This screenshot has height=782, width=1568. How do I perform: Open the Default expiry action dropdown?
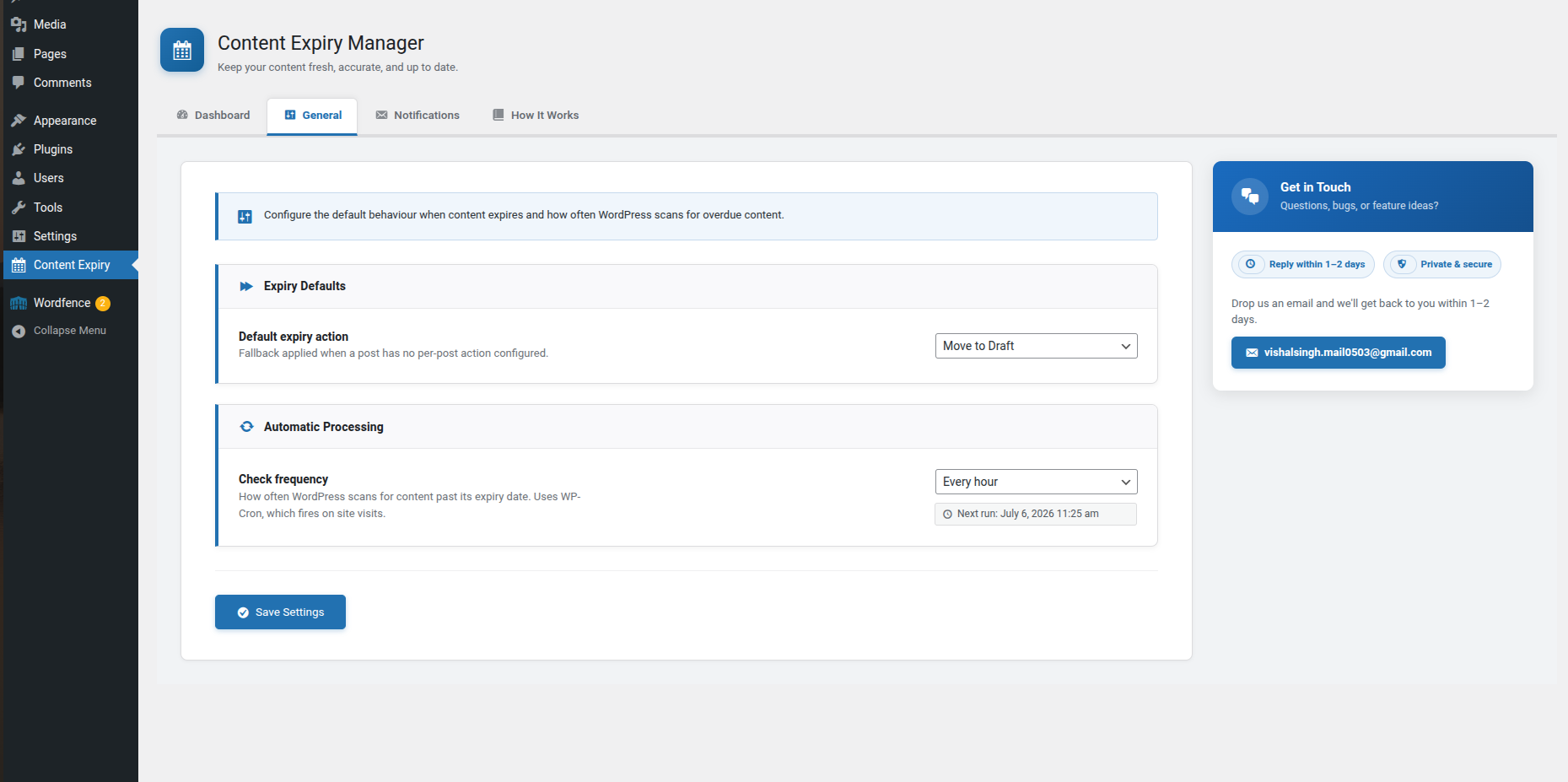[1036, 346]
